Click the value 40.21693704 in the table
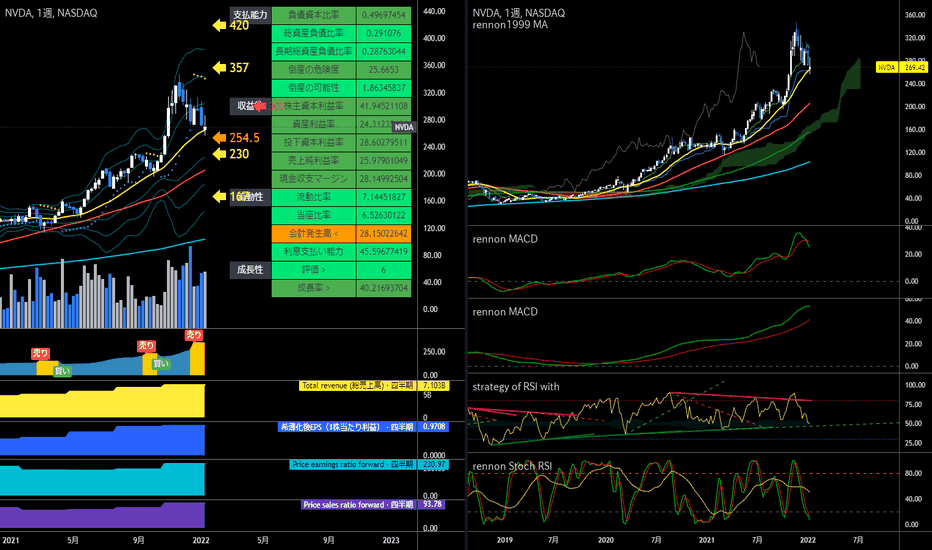The height and width of the screenshot is (550, 932). point(383,288)
